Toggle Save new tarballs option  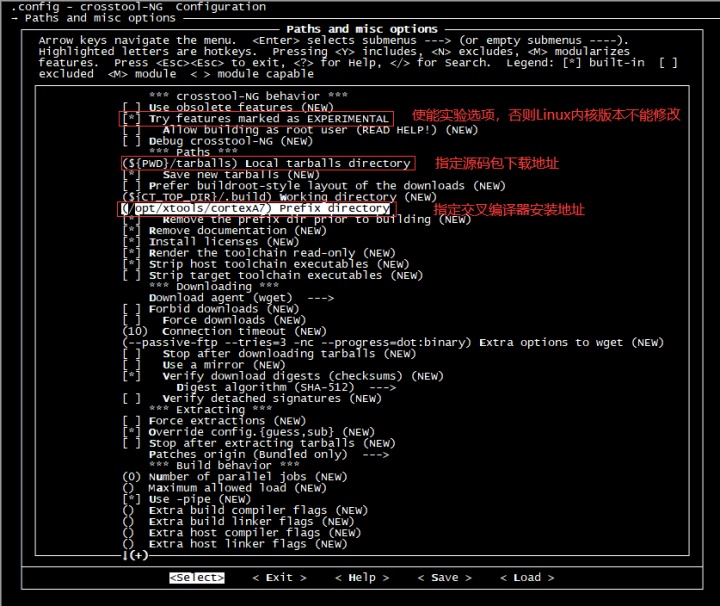(221, 175)
